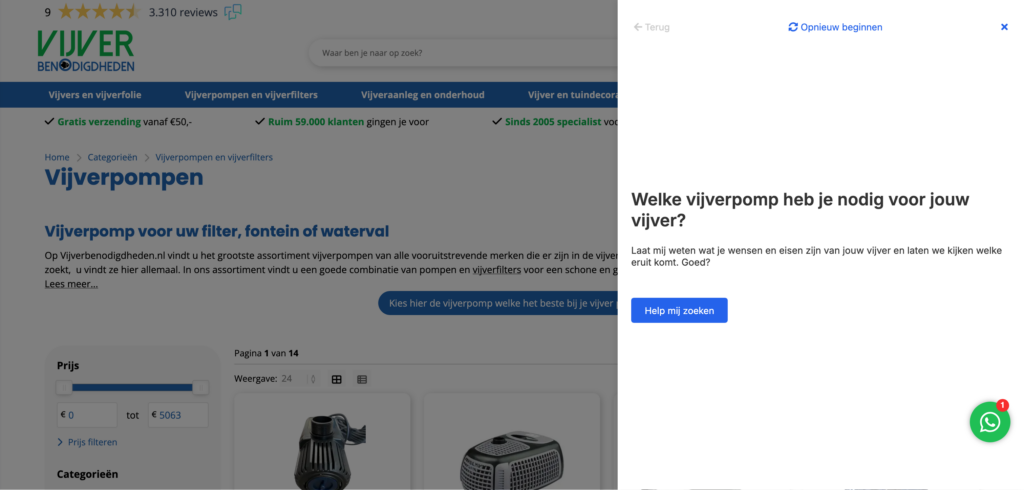This screenshot has height=490, width=1024.
Task: Click the Vijverbenodigdheden logo
Action: pos(85,51)
